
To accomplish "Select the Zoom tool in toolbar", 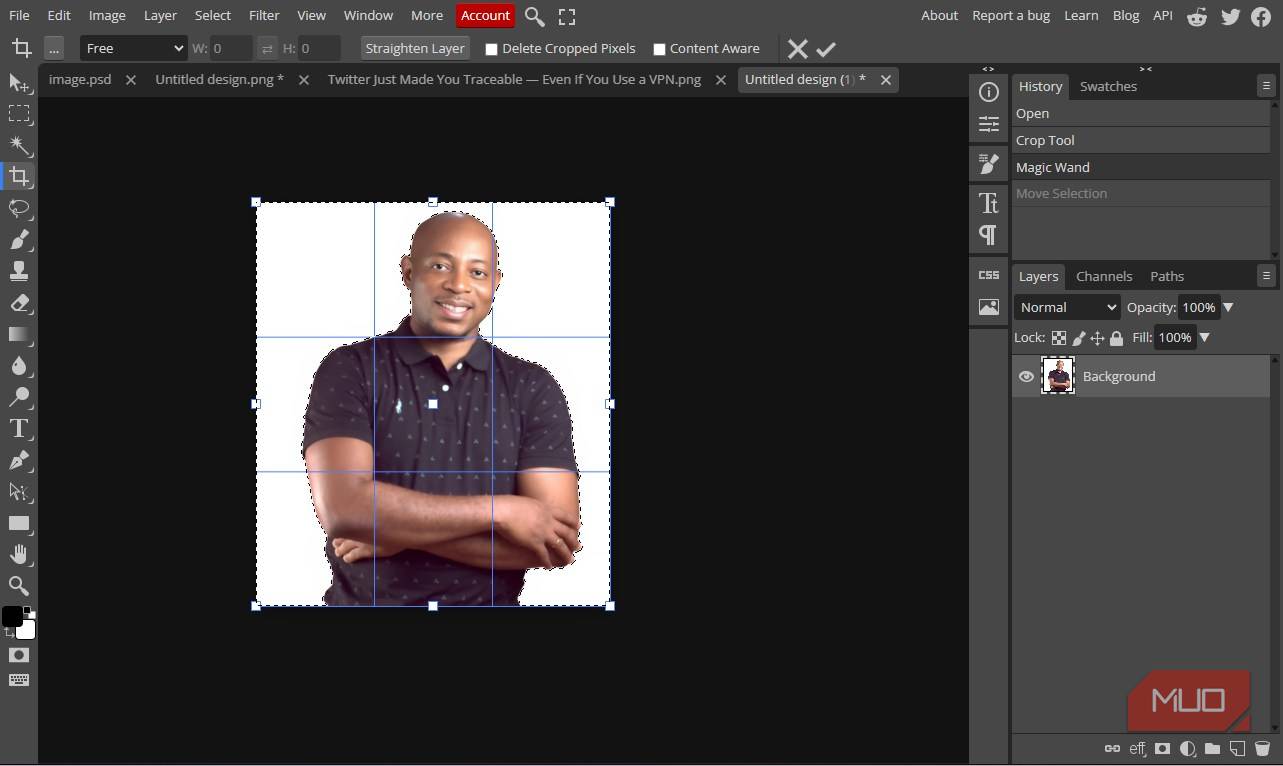I will coord(19,586).
